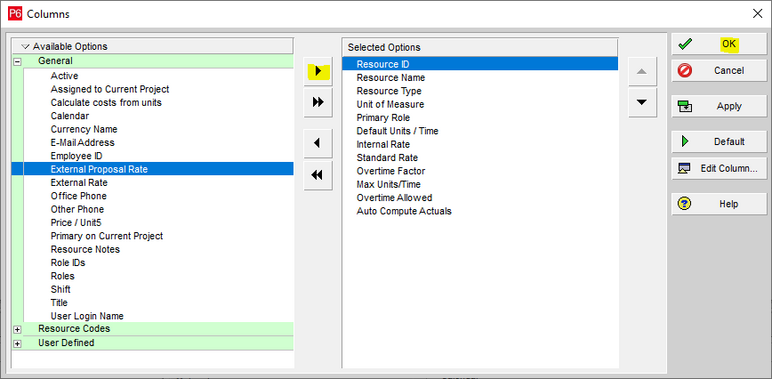Click the remove single column left arrow

(x=318, y=143)
